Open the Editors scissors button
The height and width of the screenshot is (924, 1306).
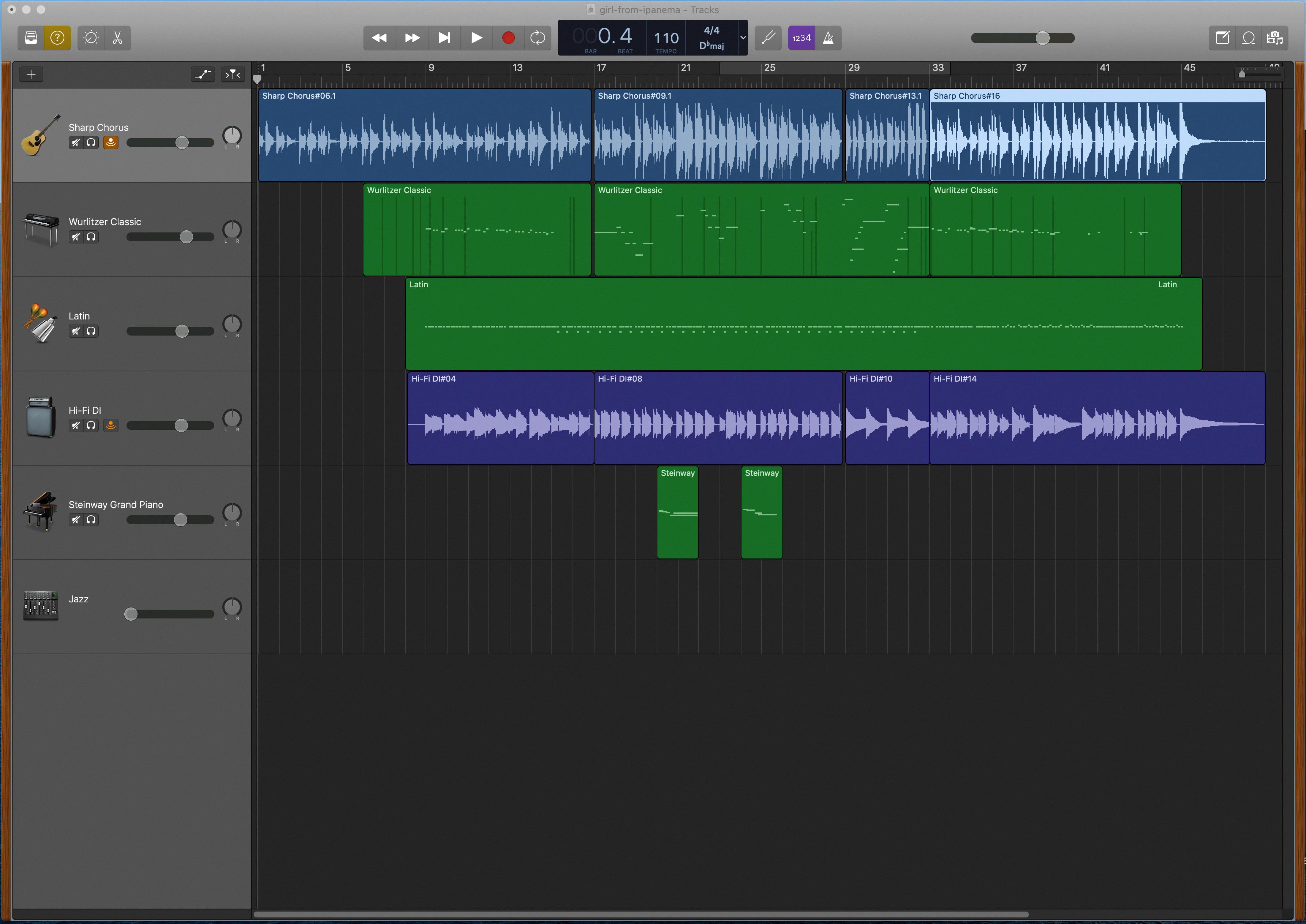coord(118,38)
